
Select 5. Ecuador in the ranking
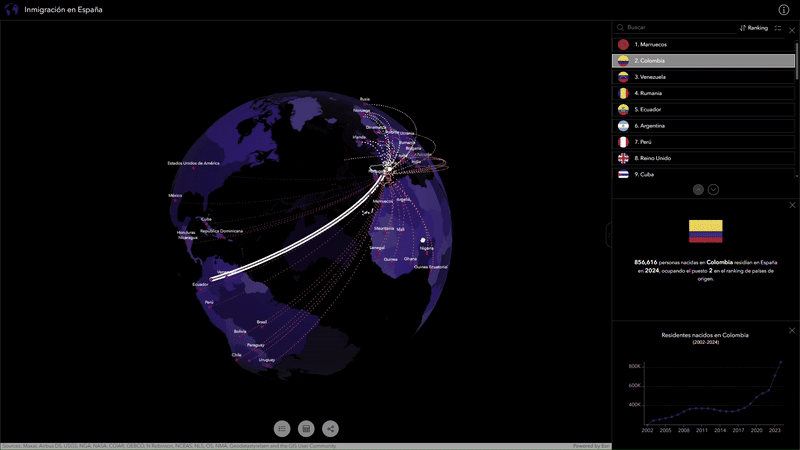tap(703, 110)
